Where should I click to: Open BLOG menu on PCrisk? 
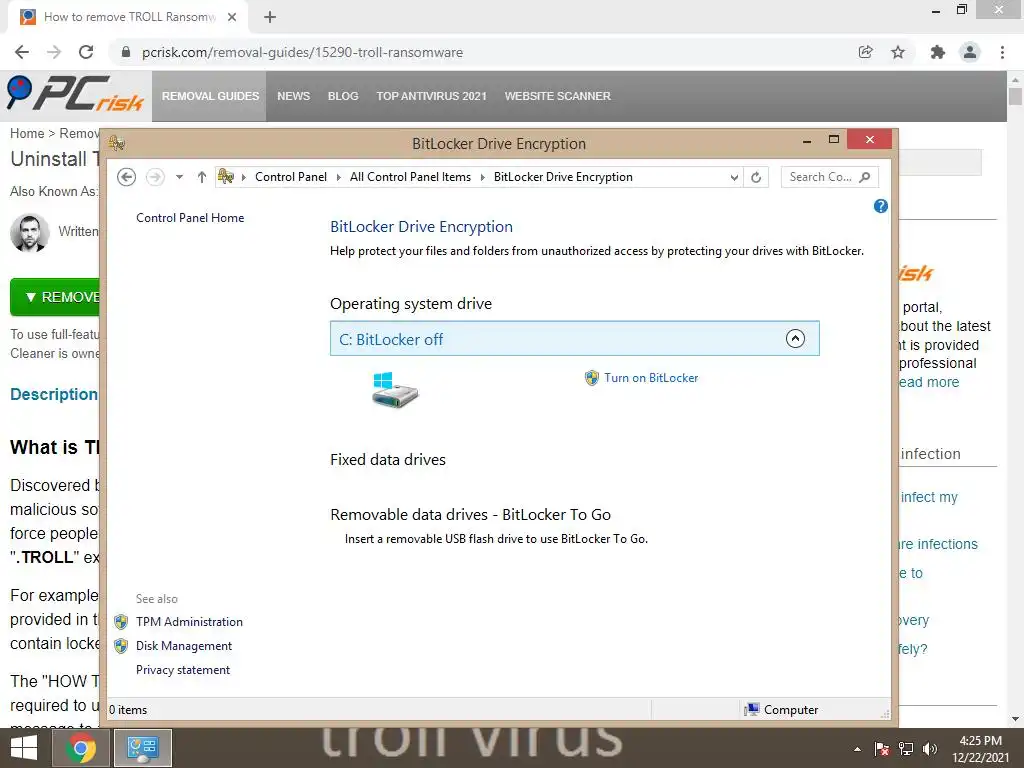point(343,96)
